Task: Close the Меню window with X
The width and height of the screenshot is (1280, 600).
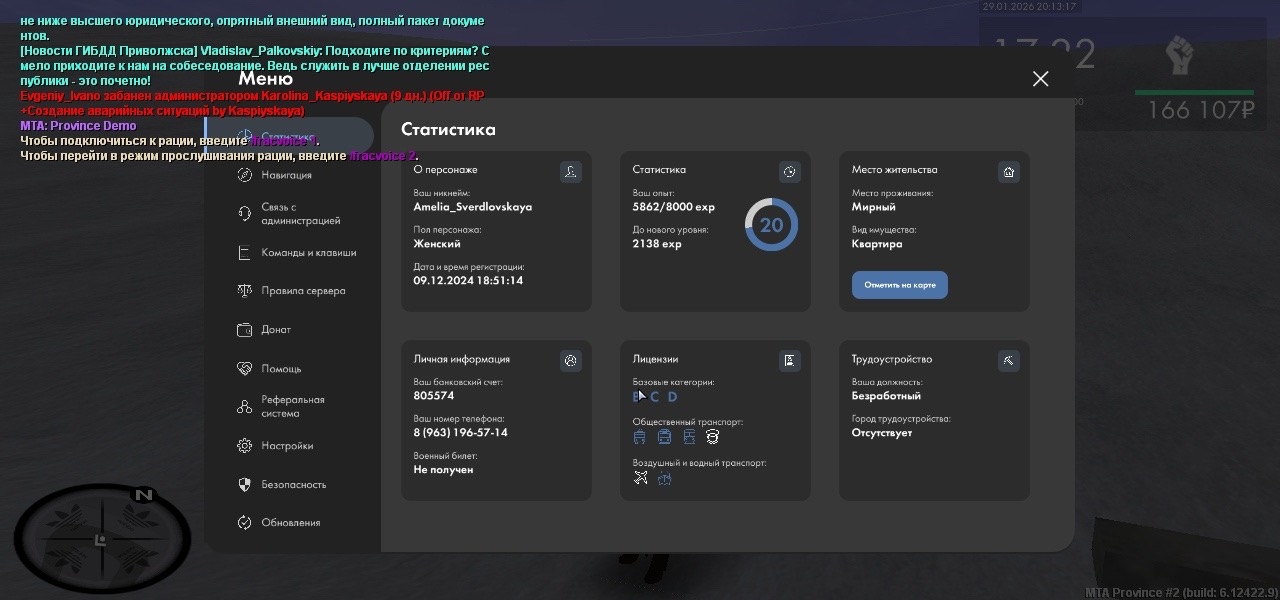Action: (1040, 79)
